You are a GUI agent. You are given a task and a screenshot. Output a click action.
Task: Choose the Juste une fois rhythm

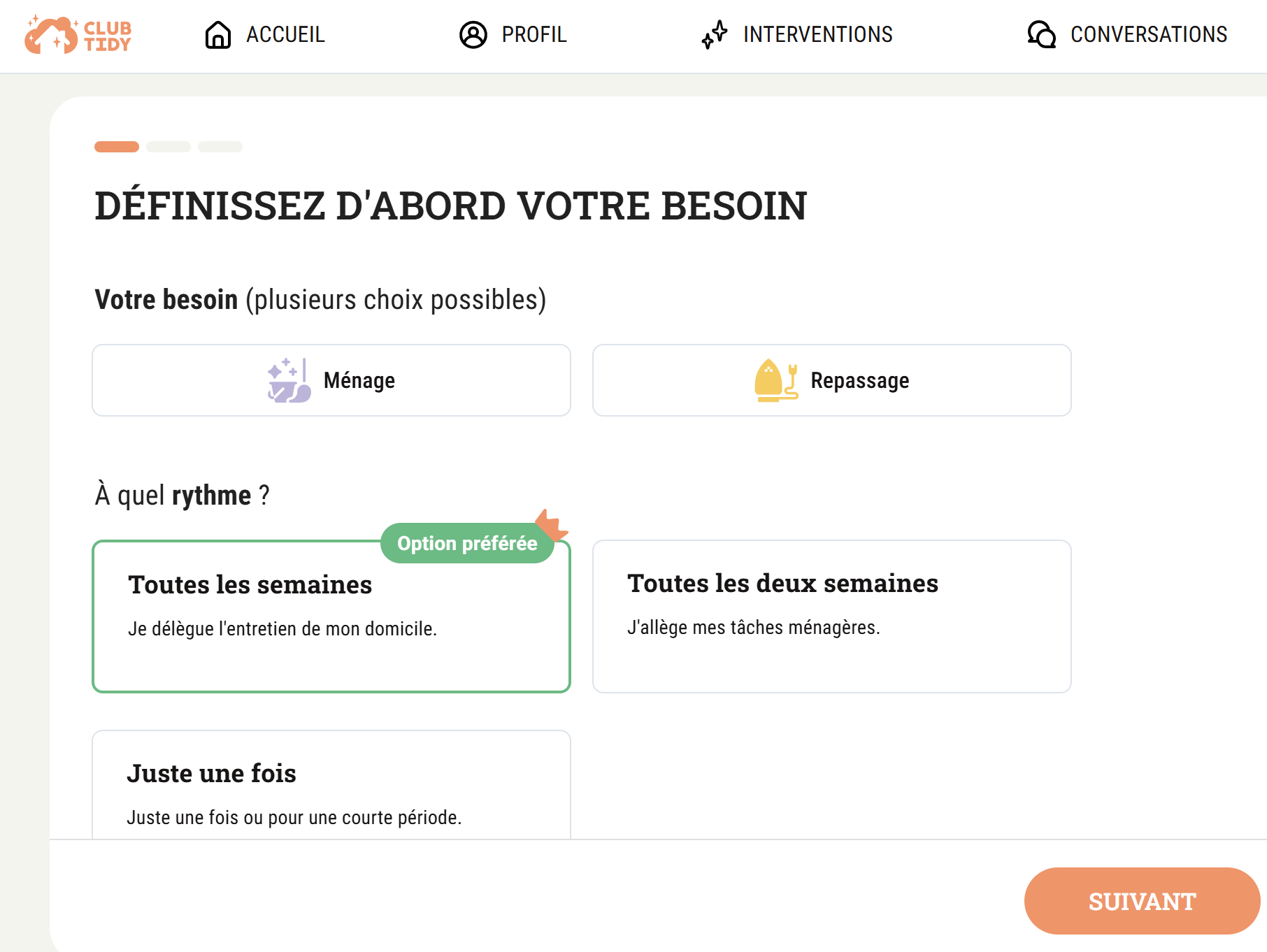coord(331,785)
